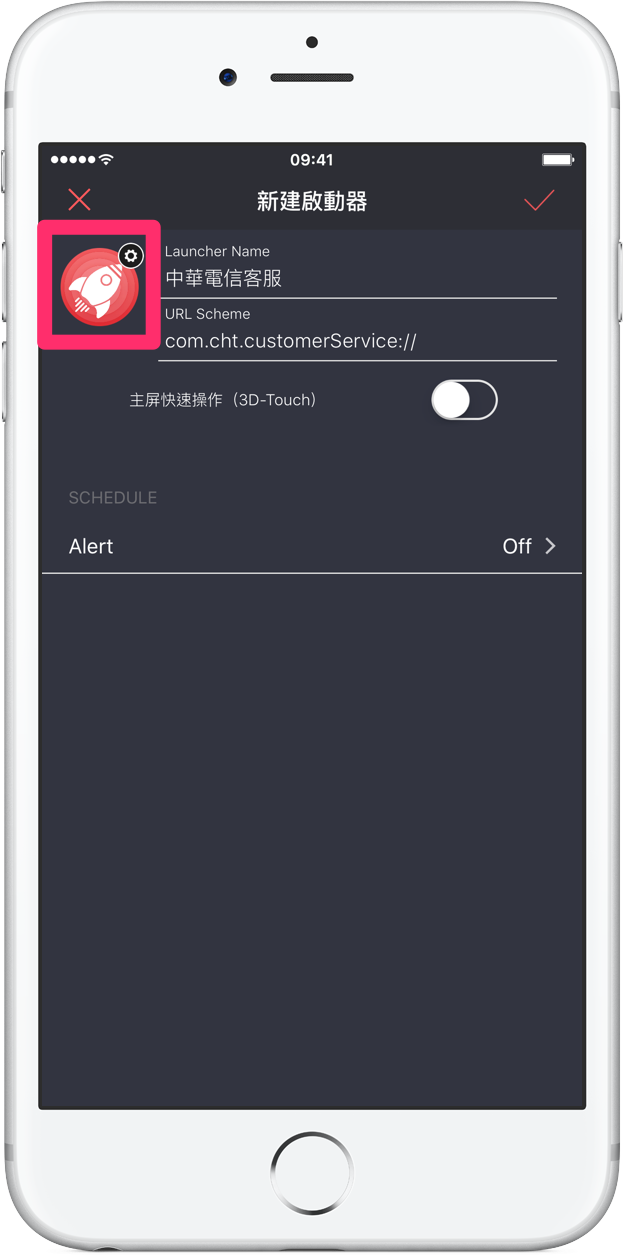
Task: Tap the Off value beside Alert
Action: 517,546
